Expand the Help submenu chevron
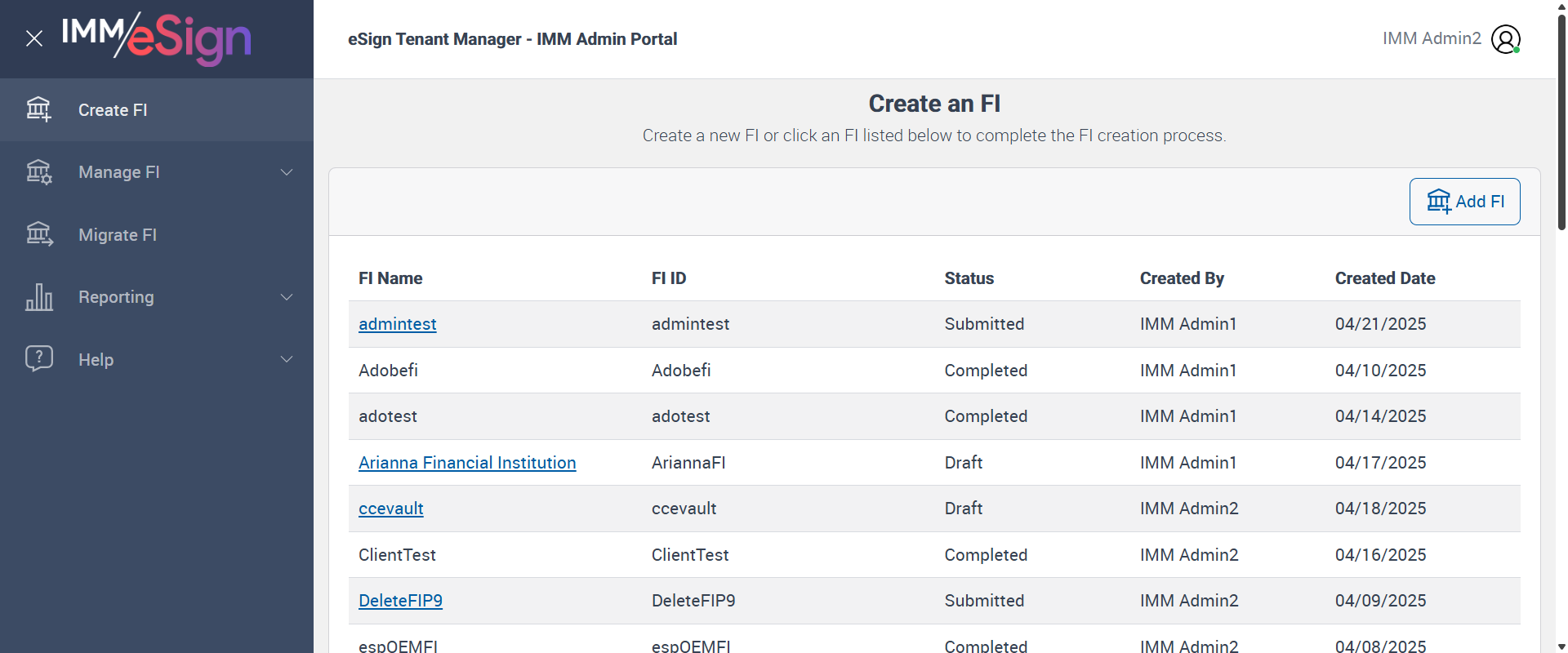This screenshot has width=1568, height=653. [x=287, y=359]
